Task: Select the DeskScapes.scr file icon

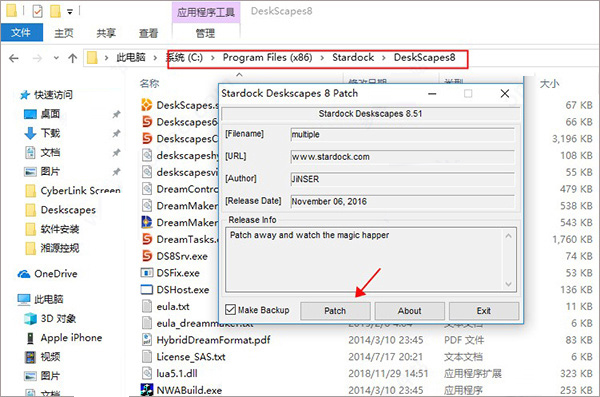Action: coord(147,105)
